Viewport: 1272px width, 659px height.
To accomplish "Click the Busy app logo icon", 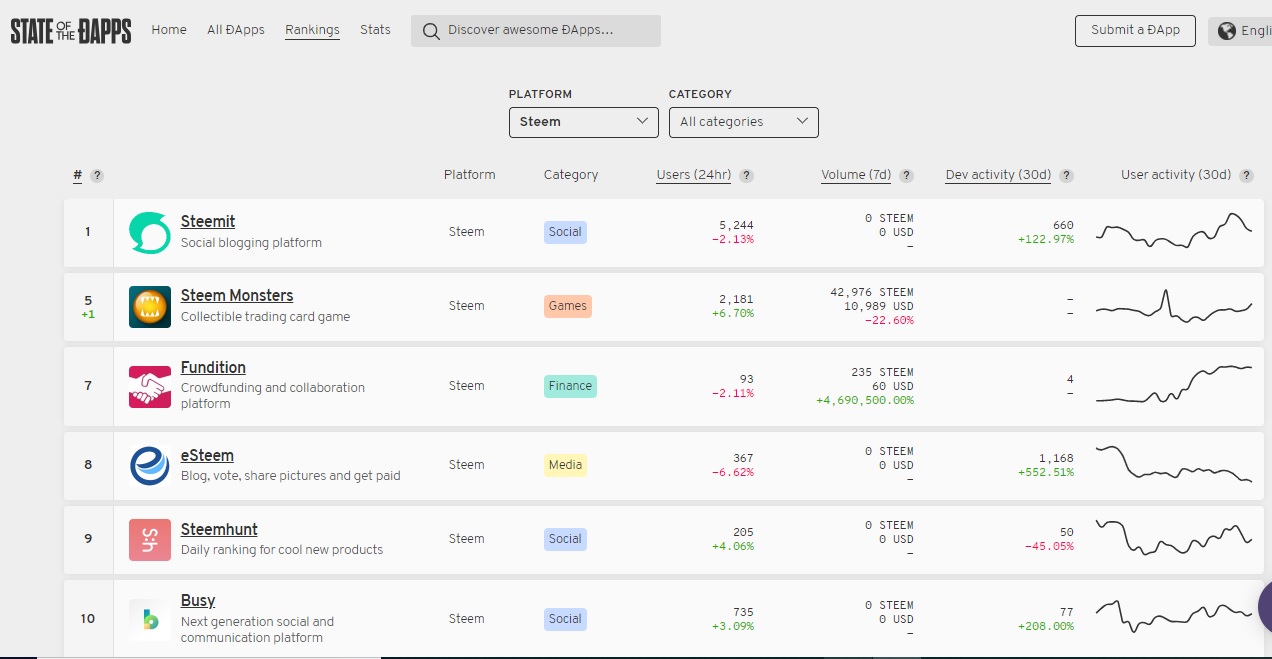I will tap(150, 619).
